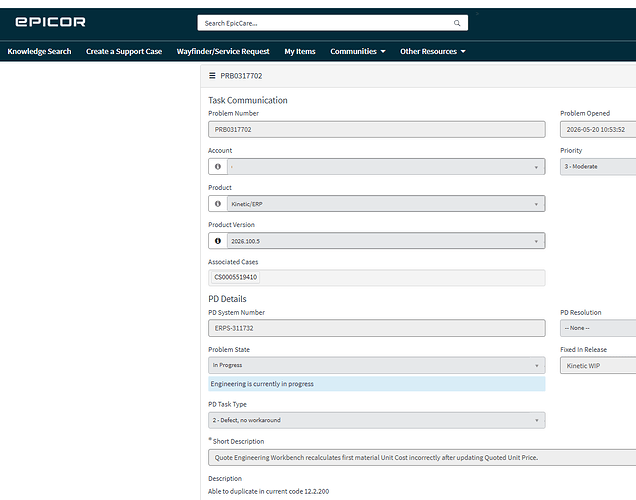
Task: Go to Knowledge Search
Action: coord(39,52)
